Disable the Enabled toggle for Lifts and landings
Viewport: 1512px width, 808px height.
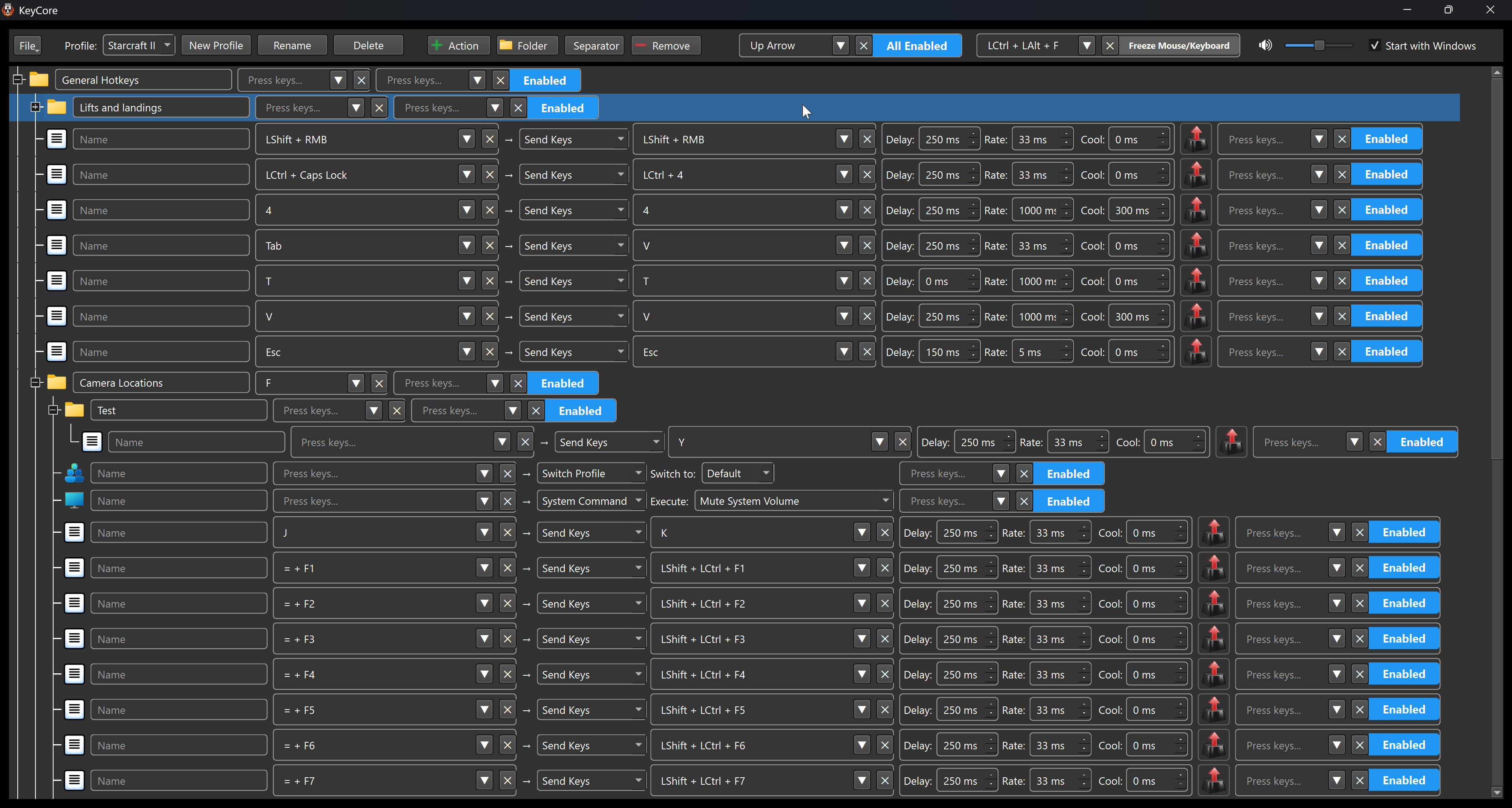tap(562, 107)
